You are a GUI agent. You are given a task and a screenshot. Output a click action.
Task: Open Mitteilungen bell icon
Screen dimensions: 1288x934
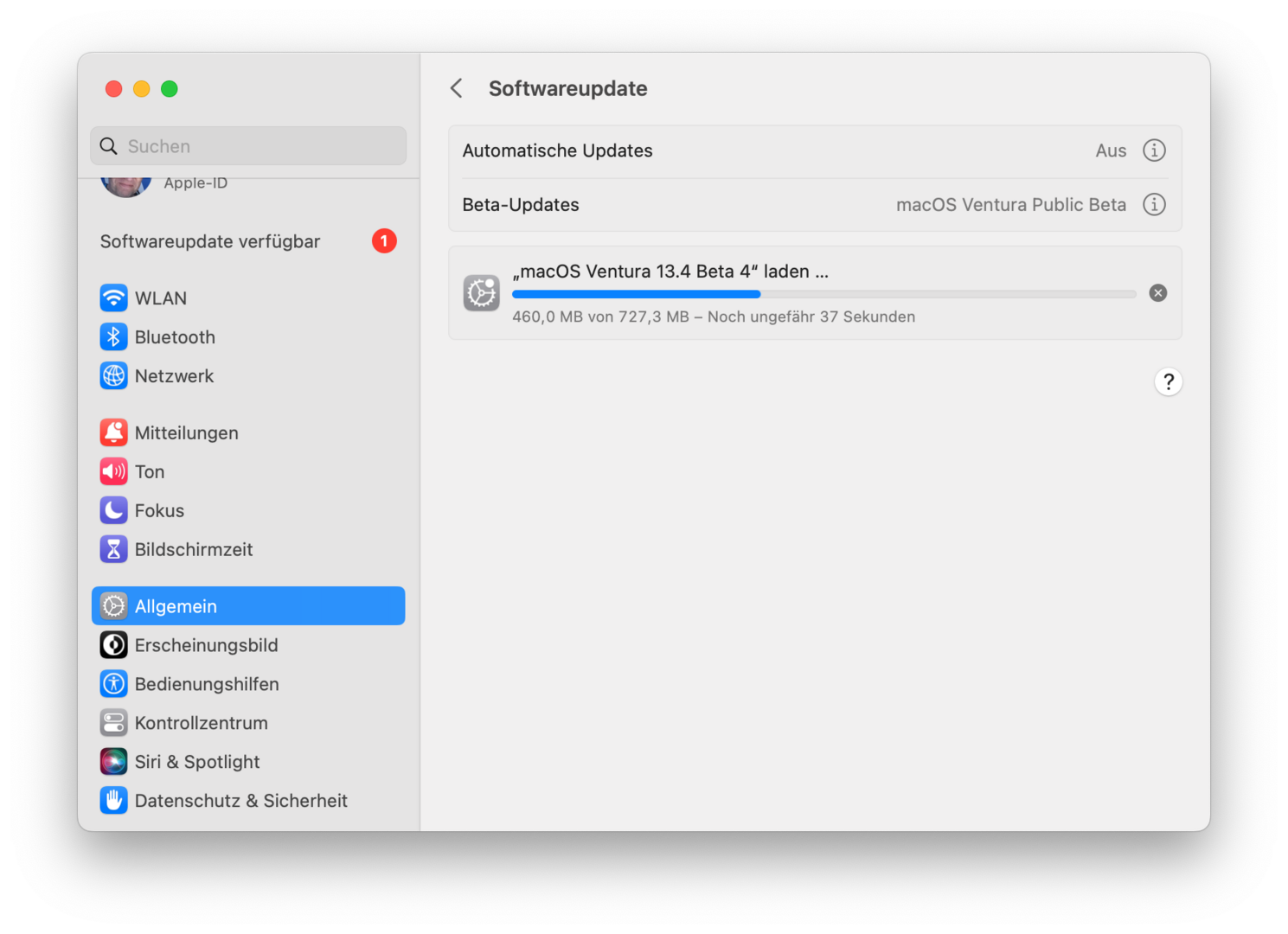pos(113,433)
